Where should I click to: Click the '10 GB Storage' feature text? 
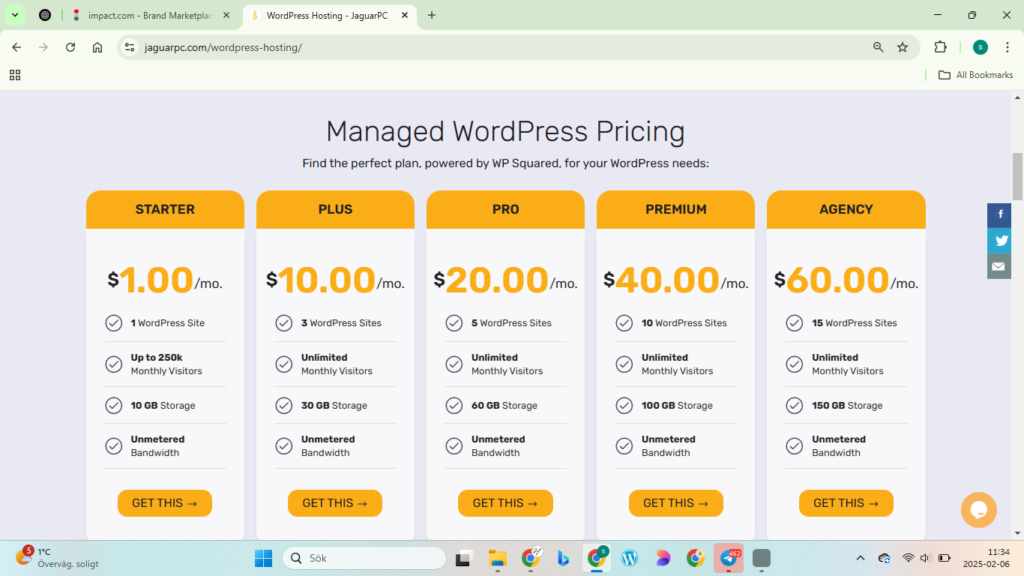[x=163, y=406]
